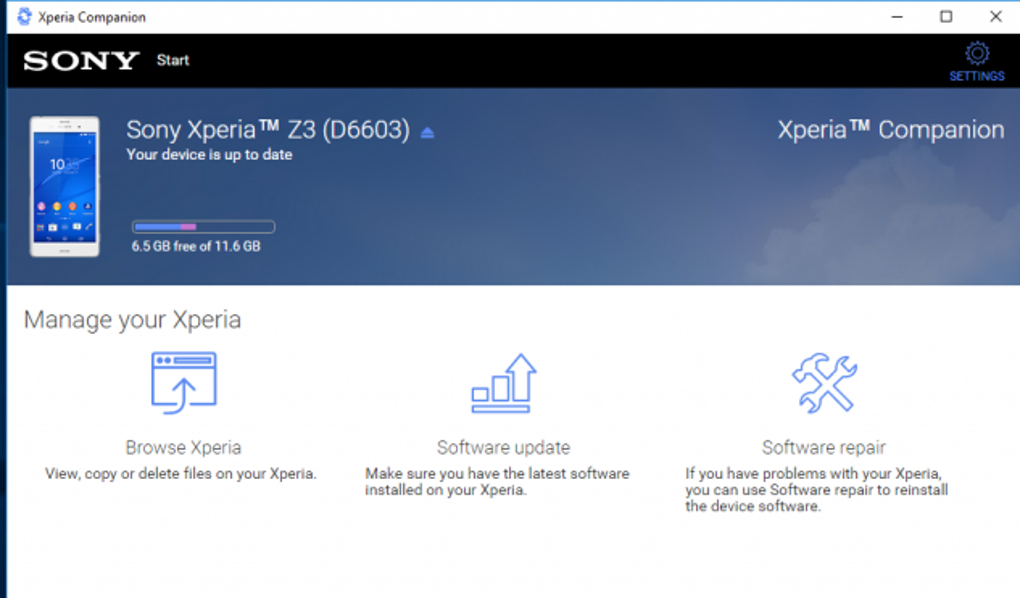This screenshot has width=1020, height=598.
Task: Click the Xperia Companion icon in the title bar
Action: point(24,17)
